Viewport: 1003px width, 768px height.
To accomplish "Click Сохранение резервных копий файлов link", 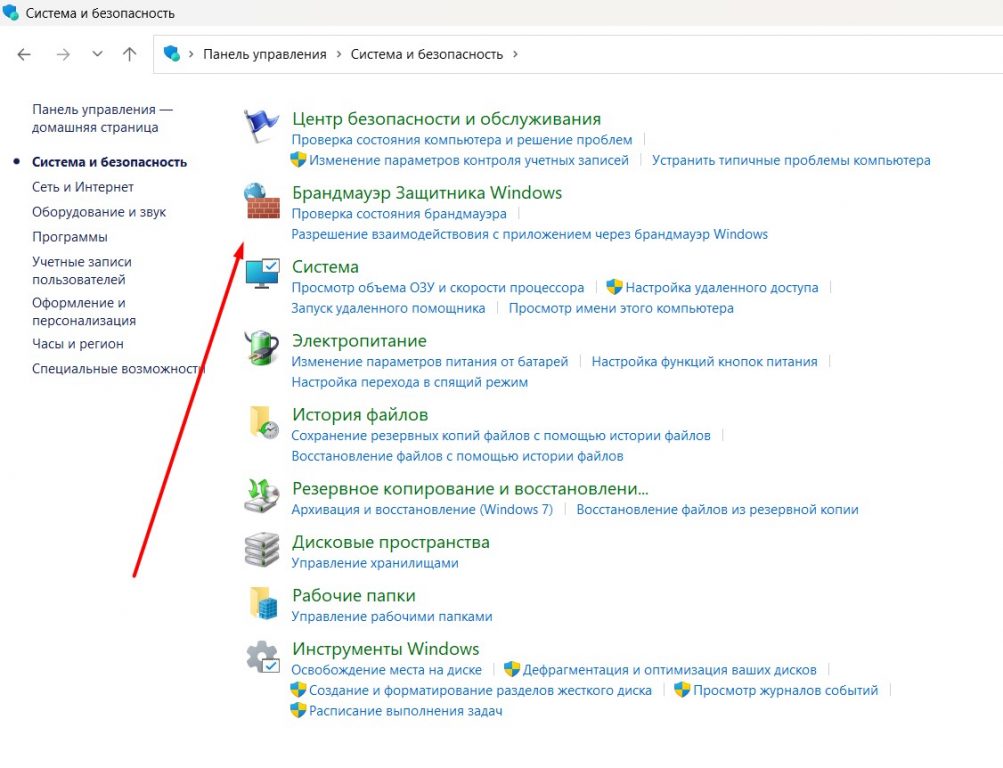I will pos(501,435).
